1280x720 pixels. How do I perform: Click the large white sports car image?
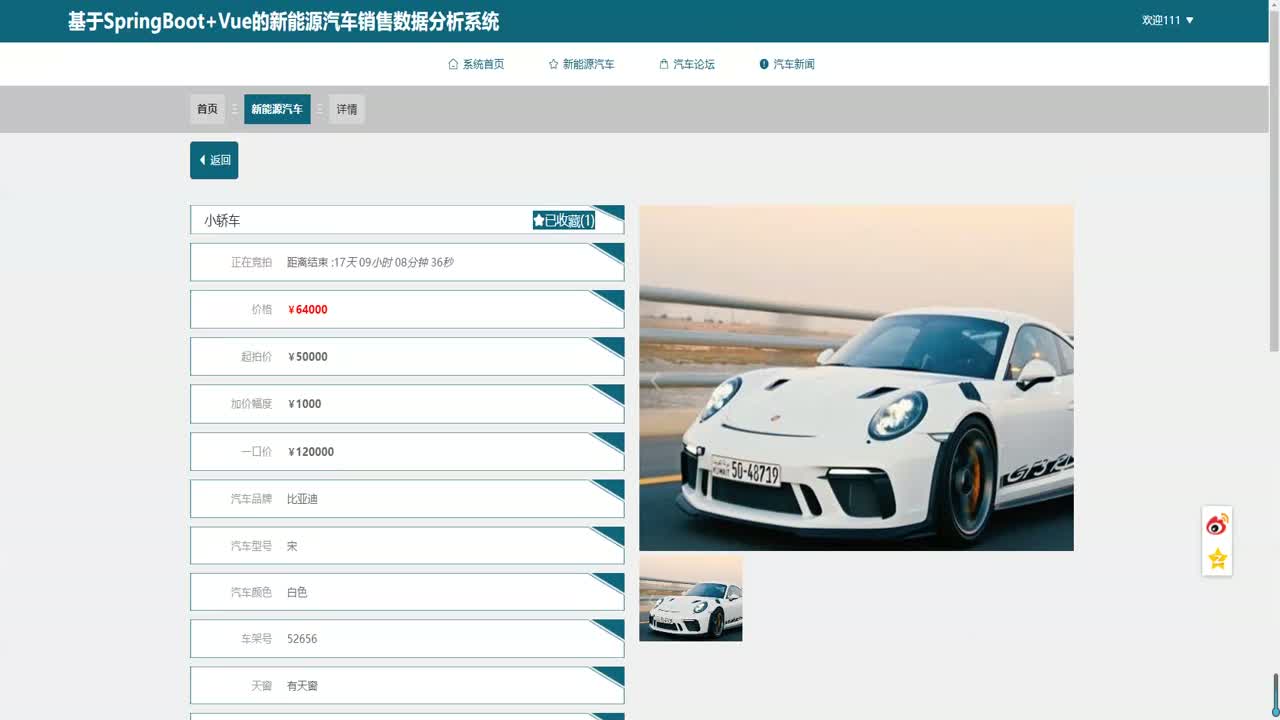coord(856,378)
